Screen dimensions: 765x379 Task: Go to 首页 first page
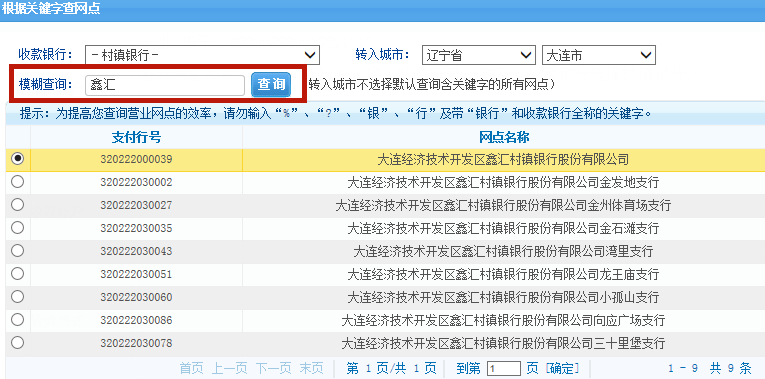pos(191,368)
